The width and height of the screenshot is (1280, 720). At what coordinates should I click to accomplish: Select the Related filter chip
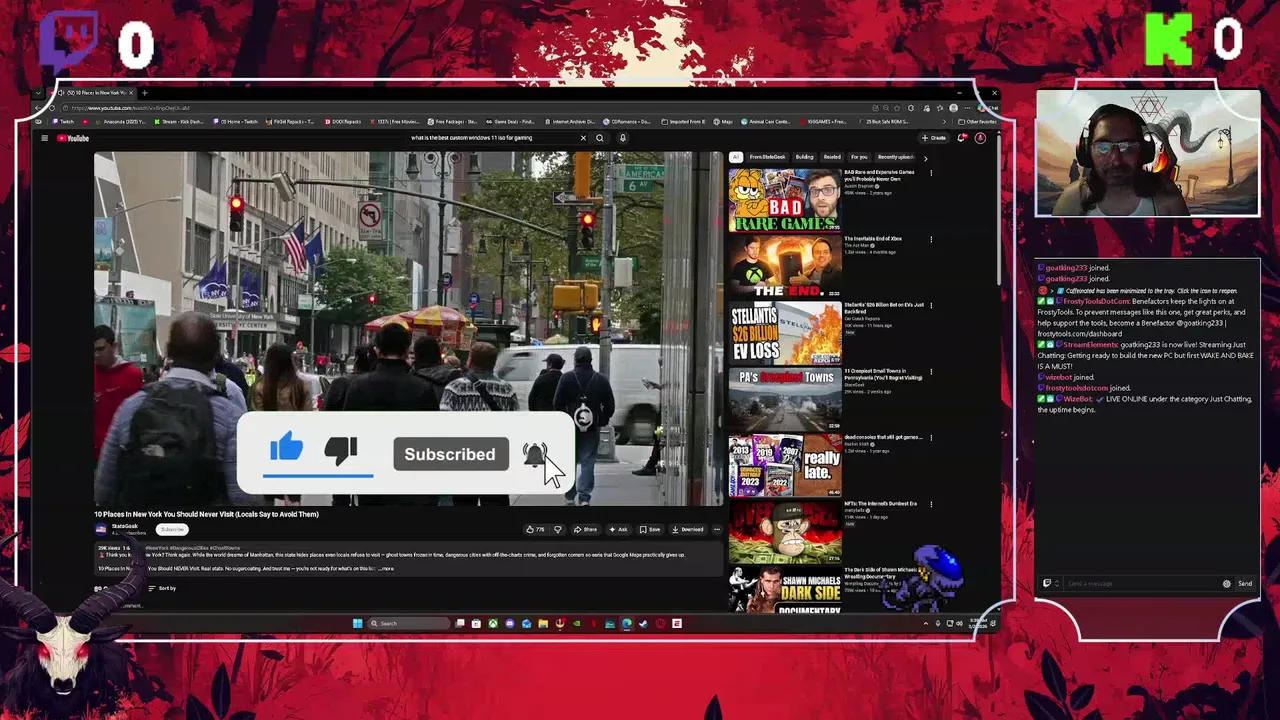coord(832,157)
